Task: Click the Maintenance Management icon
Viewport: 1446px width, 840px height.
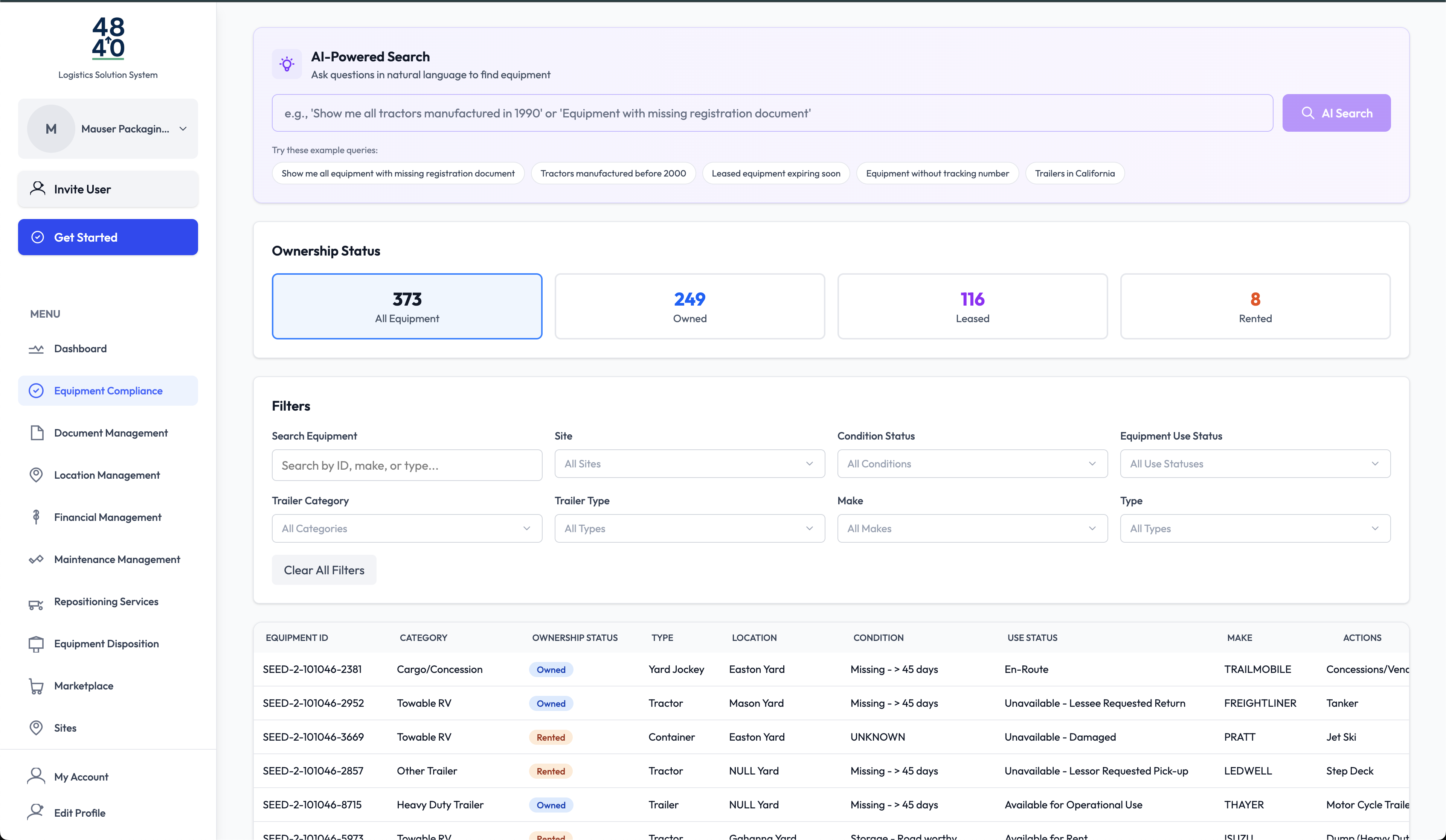Action: [36, 559]
